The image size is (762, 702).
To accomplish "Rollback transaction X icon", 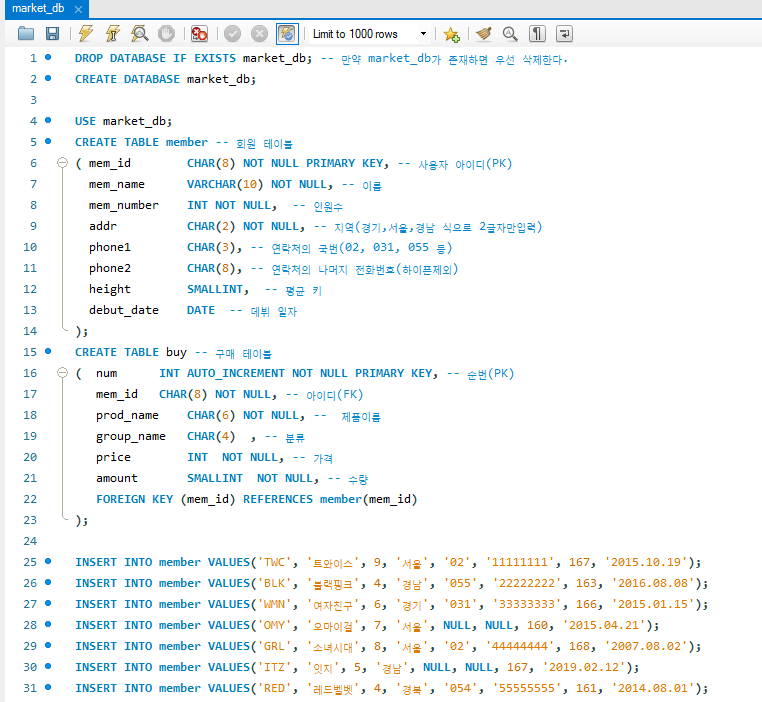I will click(259, 34).
